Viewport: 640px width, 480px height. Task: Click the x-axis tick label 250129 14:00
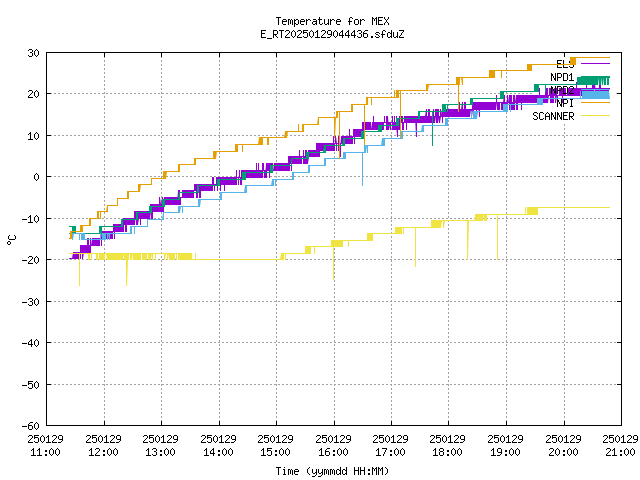[x=218, y=446]
